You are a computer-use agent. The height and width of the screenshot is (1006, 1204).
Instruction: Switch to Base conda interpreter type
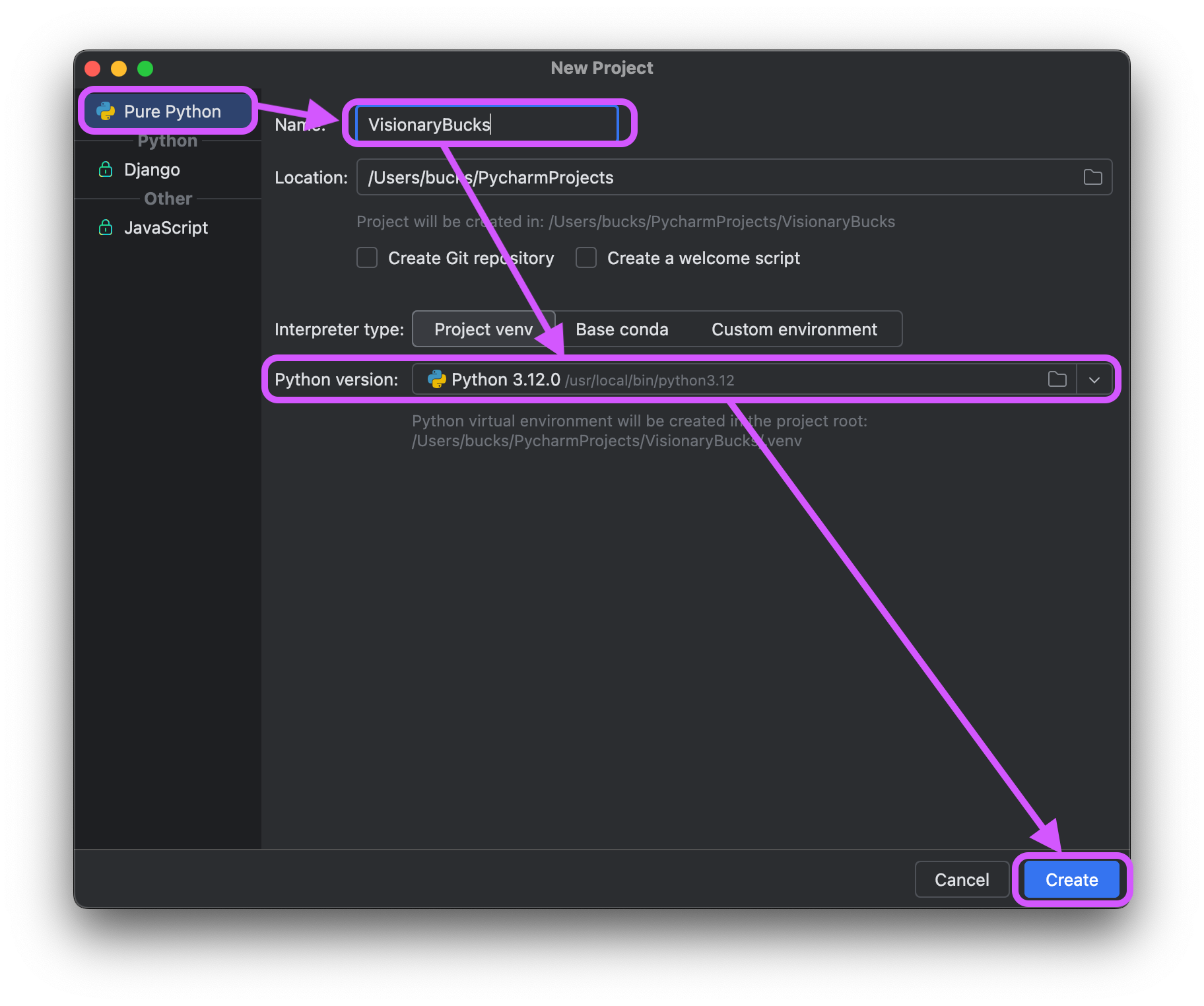tap(622, 329)
